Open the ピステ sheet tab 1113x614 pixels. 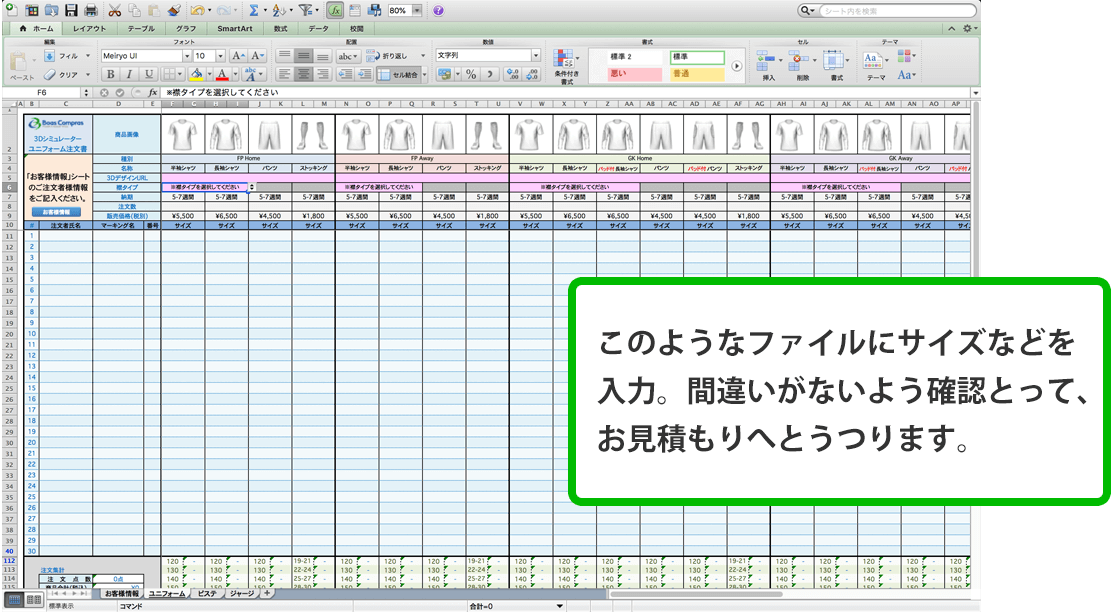207,594
